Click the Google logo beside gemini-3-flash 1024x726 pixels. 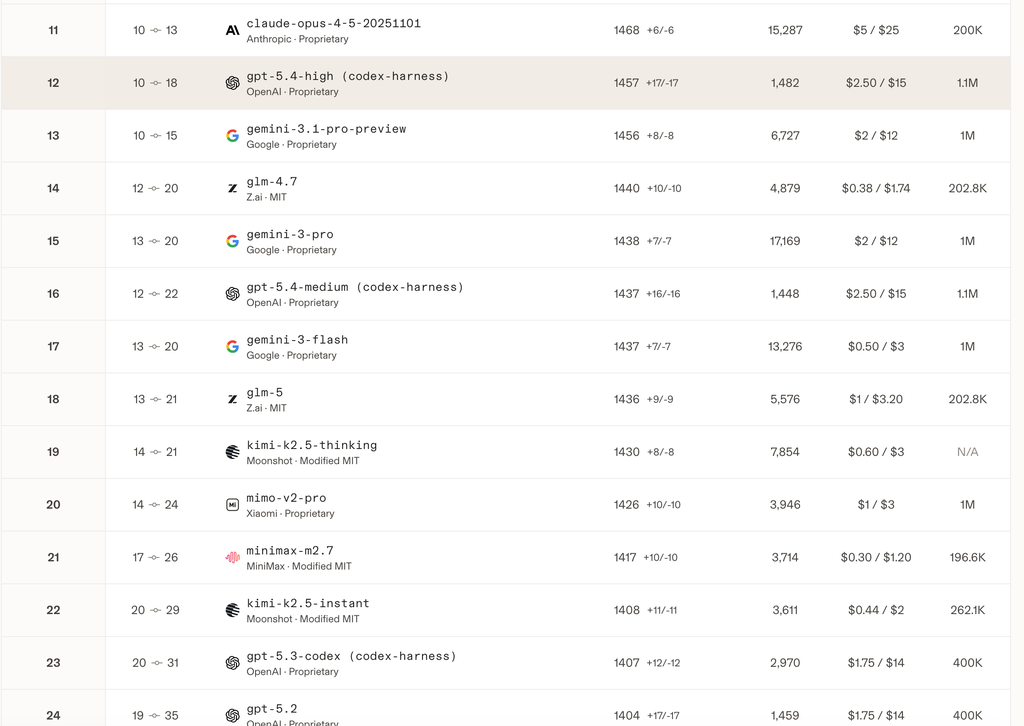232,346
